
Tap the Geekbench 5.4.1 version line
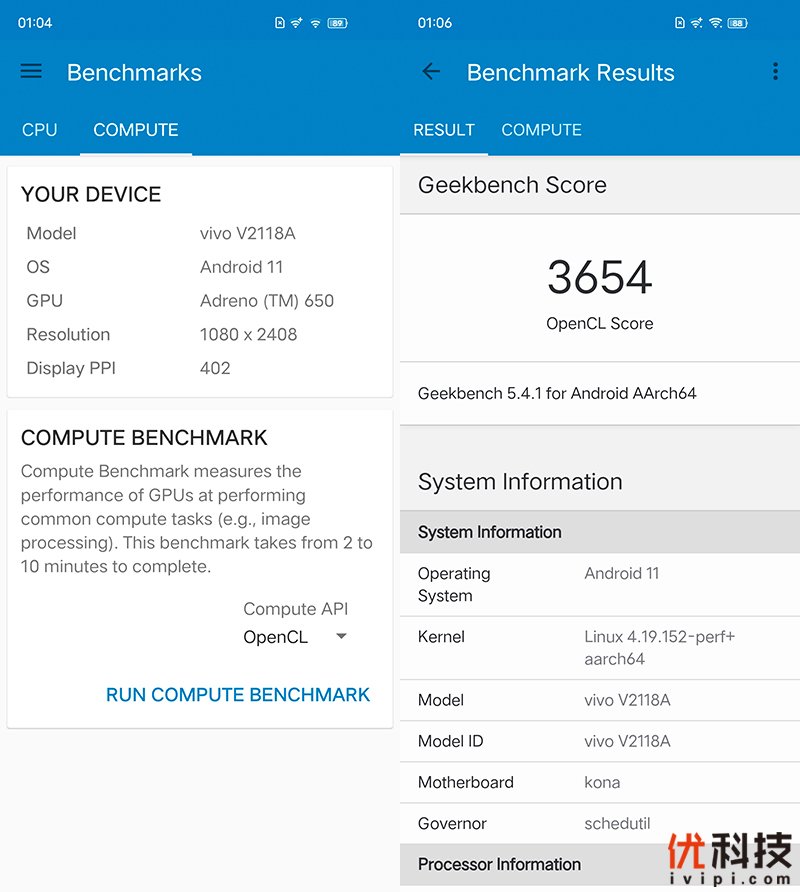557,393
